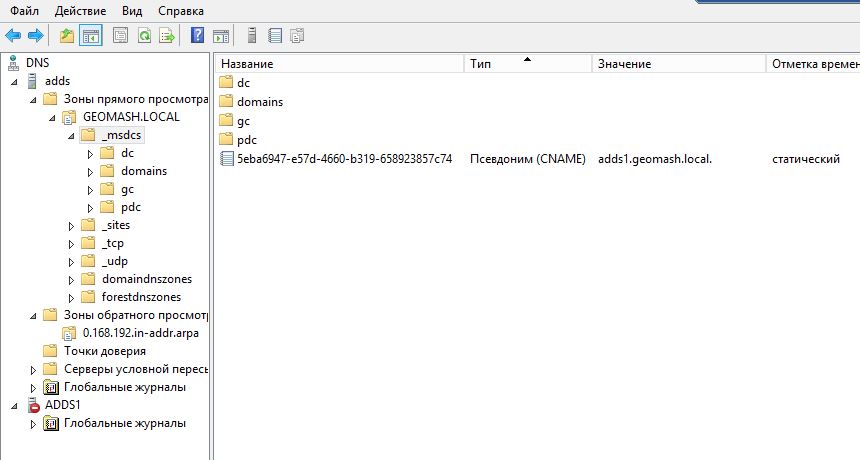The width and height of the screenshot is (860, 460).
Task: Select the domains row in right pane
Action: click(260, 102)
